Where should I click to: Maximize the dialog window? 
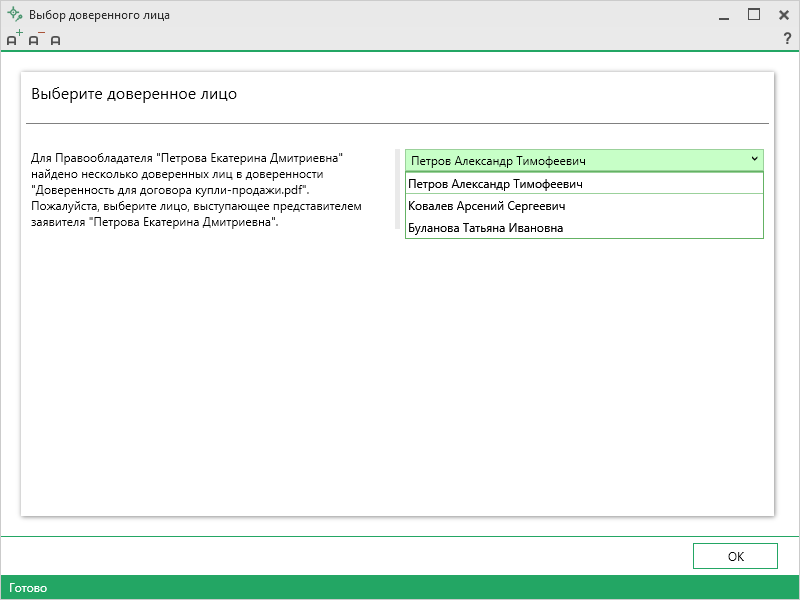click(x=754, y=15)
